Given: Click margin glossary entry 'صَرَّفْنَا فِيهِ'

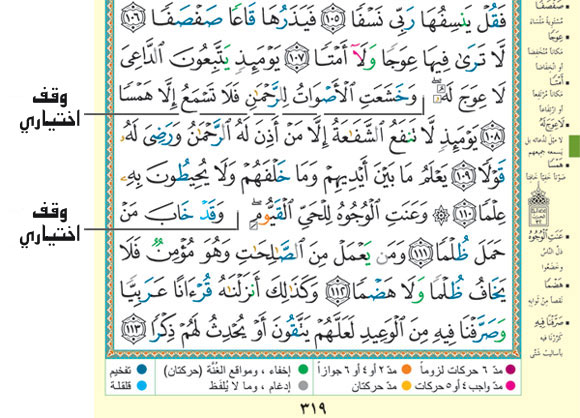Looking at the screenshot, I should click(x=550, y=323).
